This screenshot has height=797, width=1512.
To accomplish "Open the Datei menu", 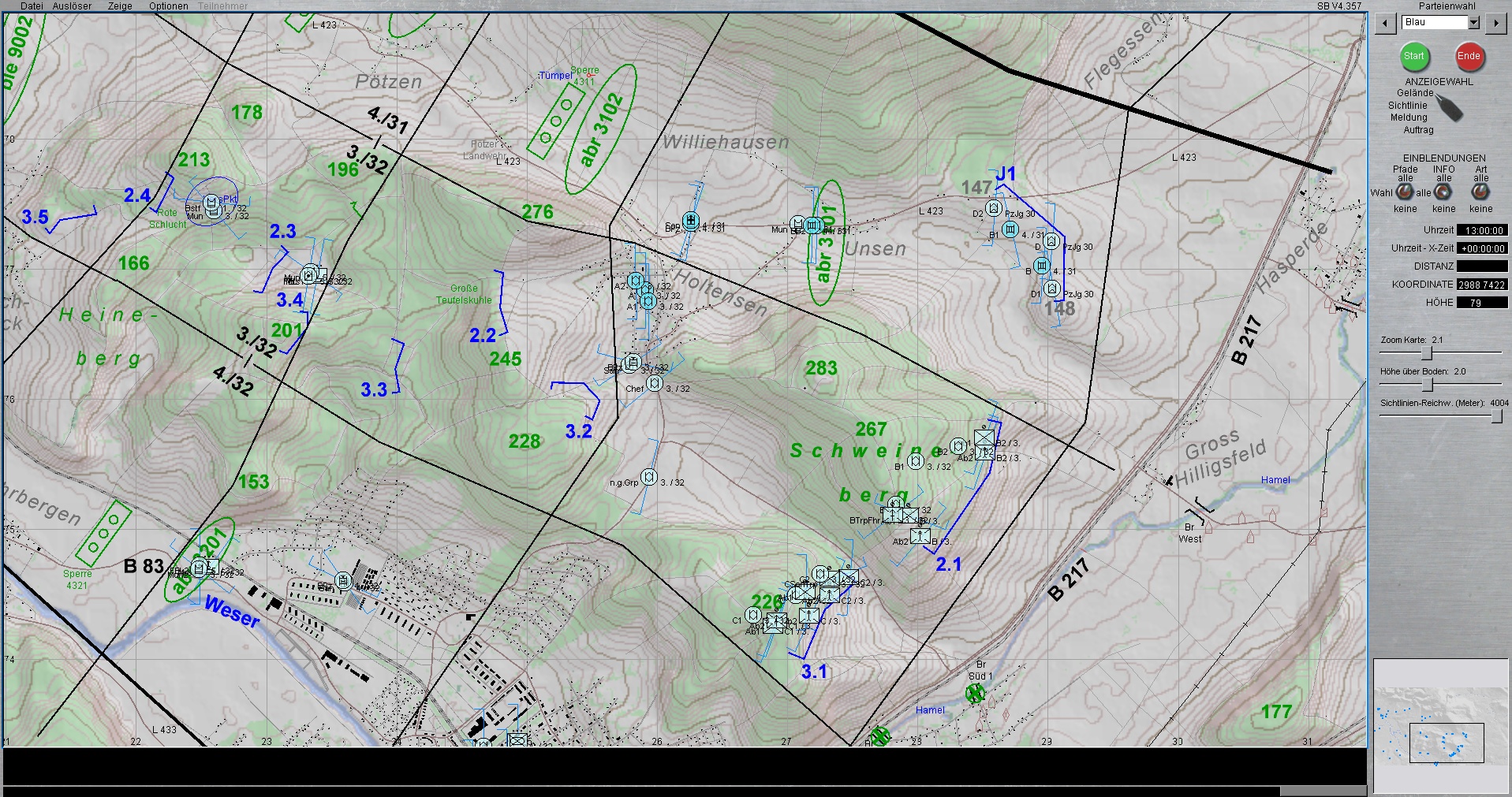I will point(32,6).
